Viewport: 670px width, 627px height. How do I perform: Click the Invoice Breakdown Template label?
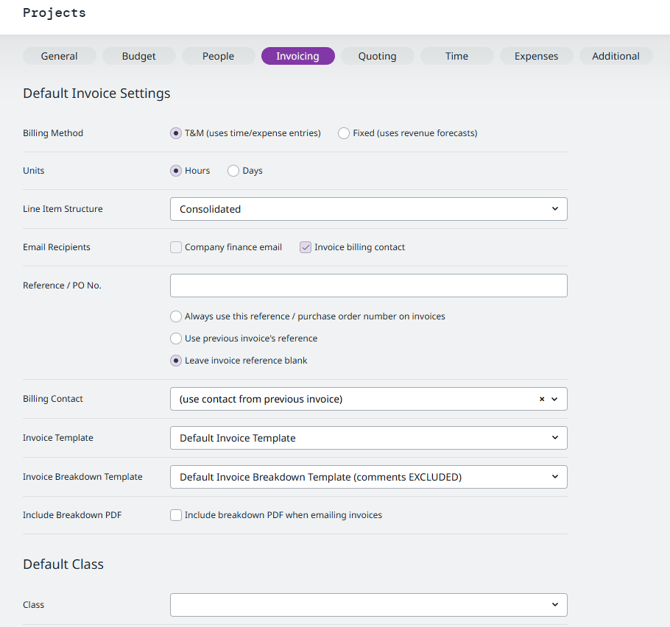pyautogui.click(x=82, y=477)
